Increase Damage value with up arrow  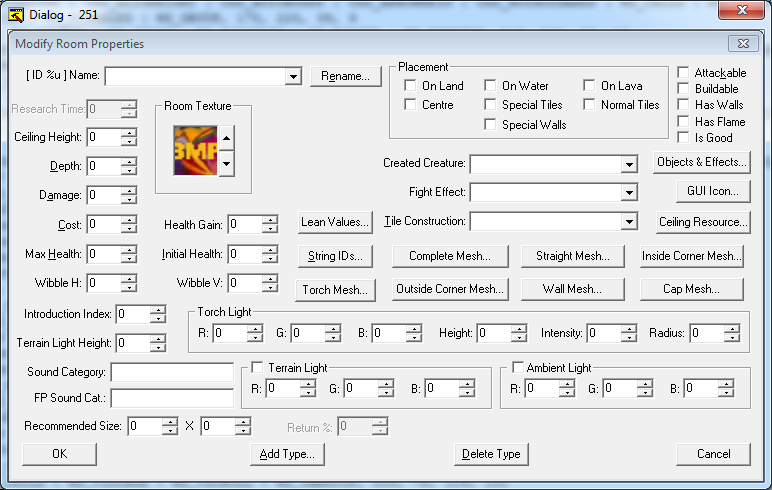coord(129,191)
